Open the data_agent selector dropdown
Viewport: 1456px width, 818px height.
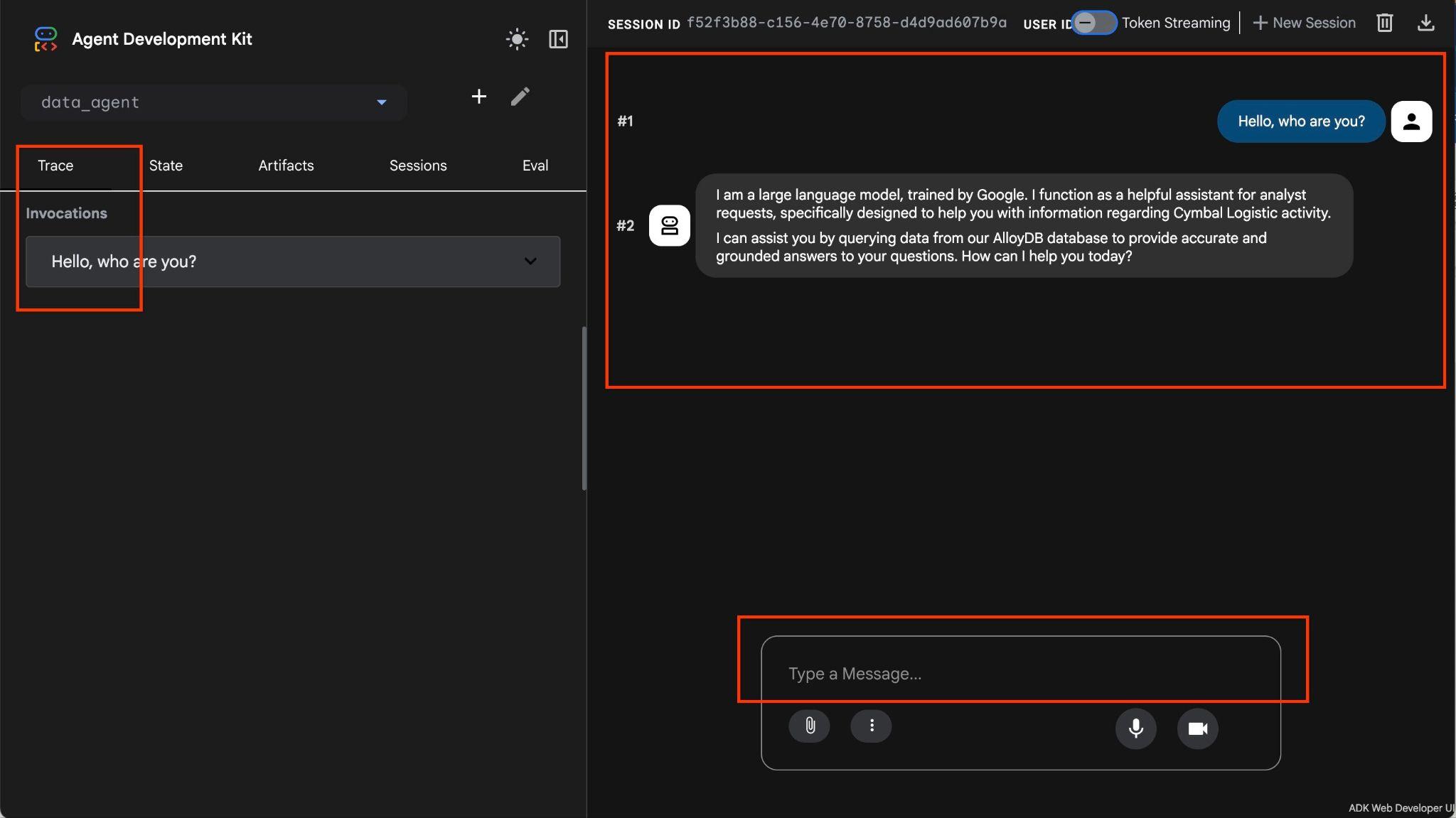pos(213,102)
